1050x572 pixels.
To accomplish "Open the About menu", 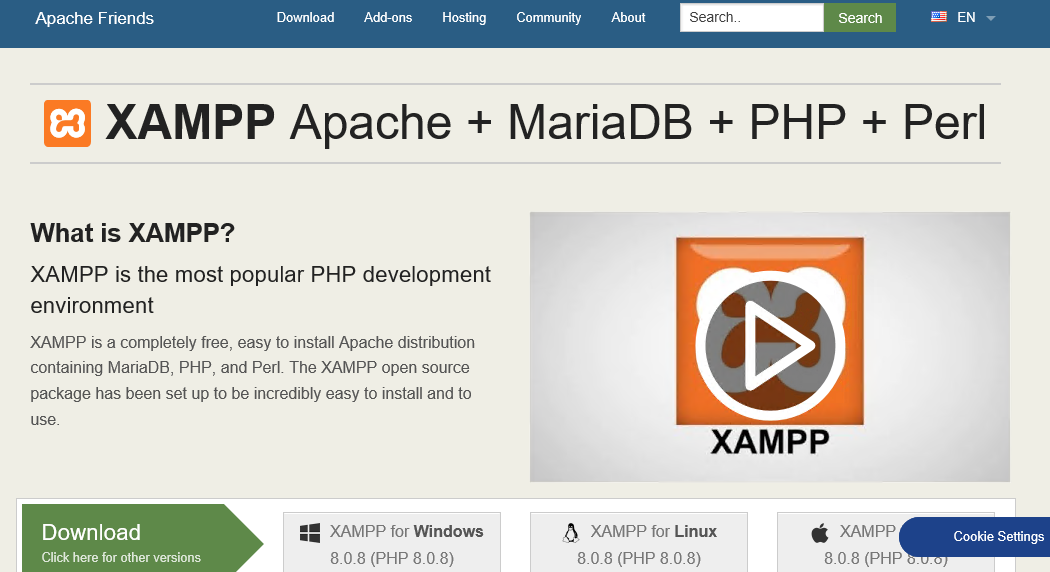I will click(x=628, y=17).
